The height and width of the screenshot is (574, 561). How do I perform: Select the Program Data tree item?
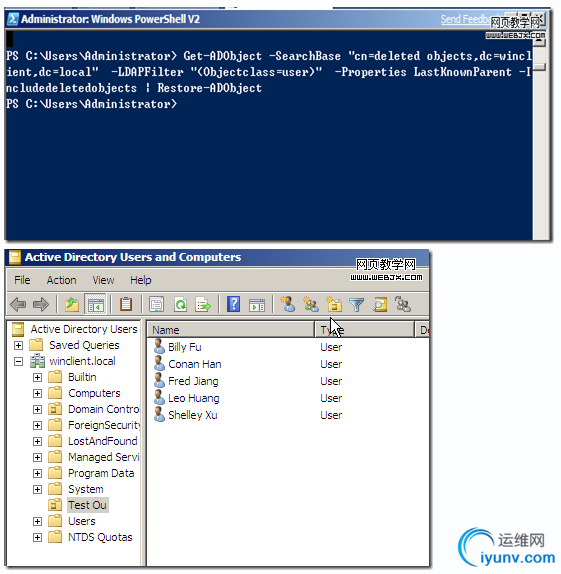pyautogui.click(x=101, y=473)
